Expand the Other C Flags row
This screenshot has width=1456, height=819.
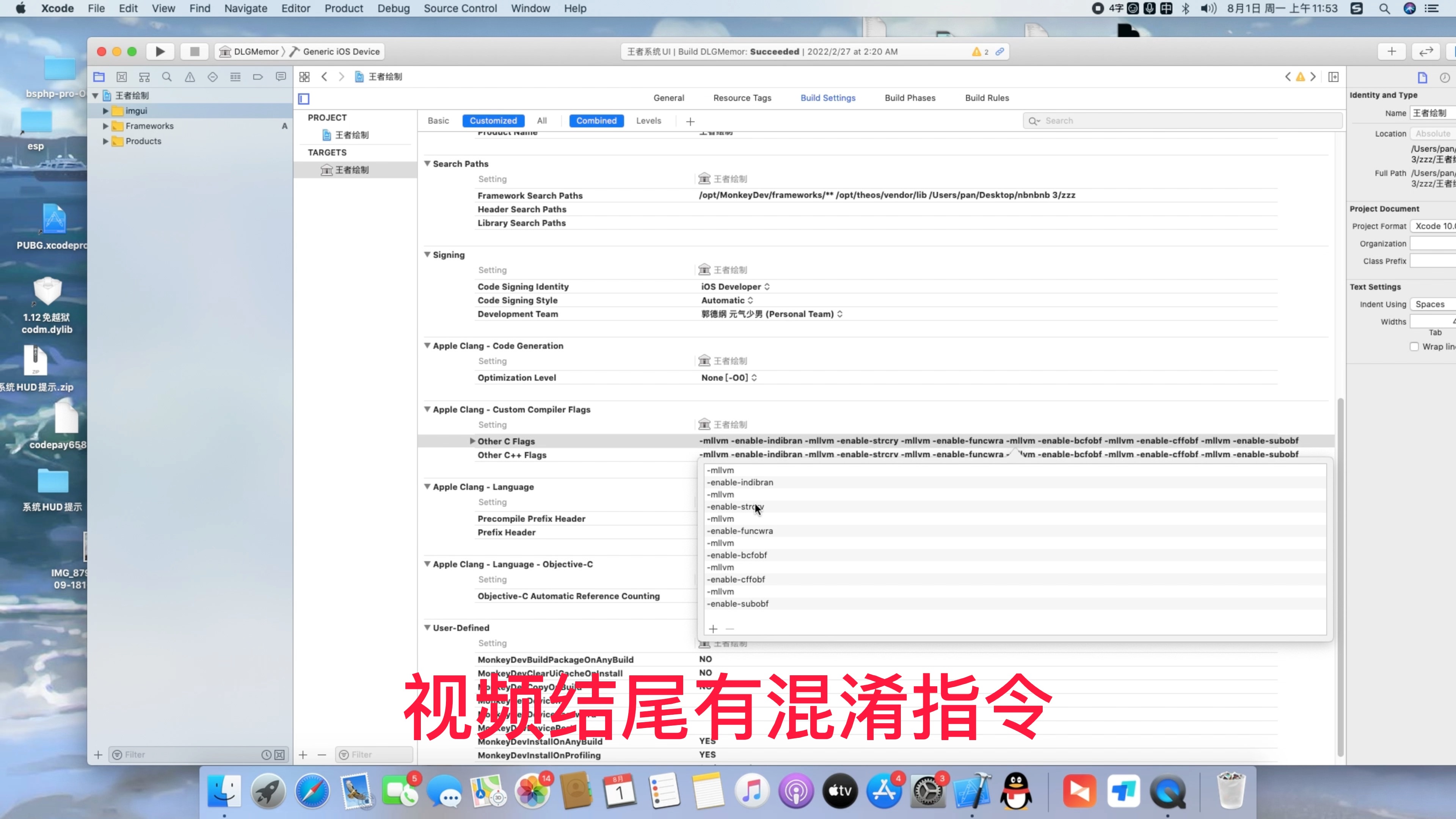pos(472,441)
